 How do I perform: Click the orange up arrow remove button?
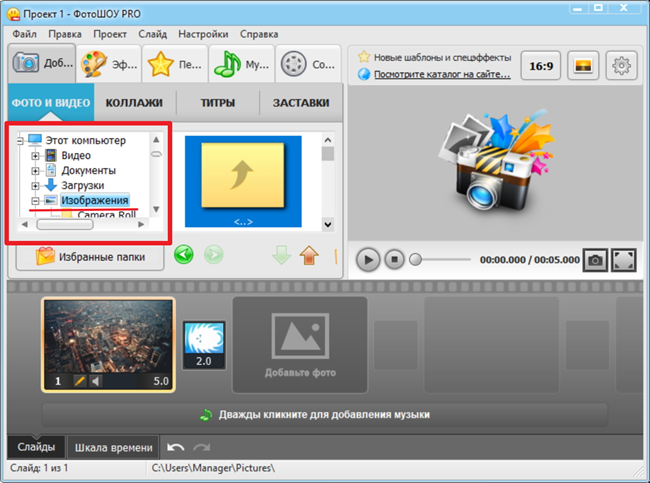[309, 255]
